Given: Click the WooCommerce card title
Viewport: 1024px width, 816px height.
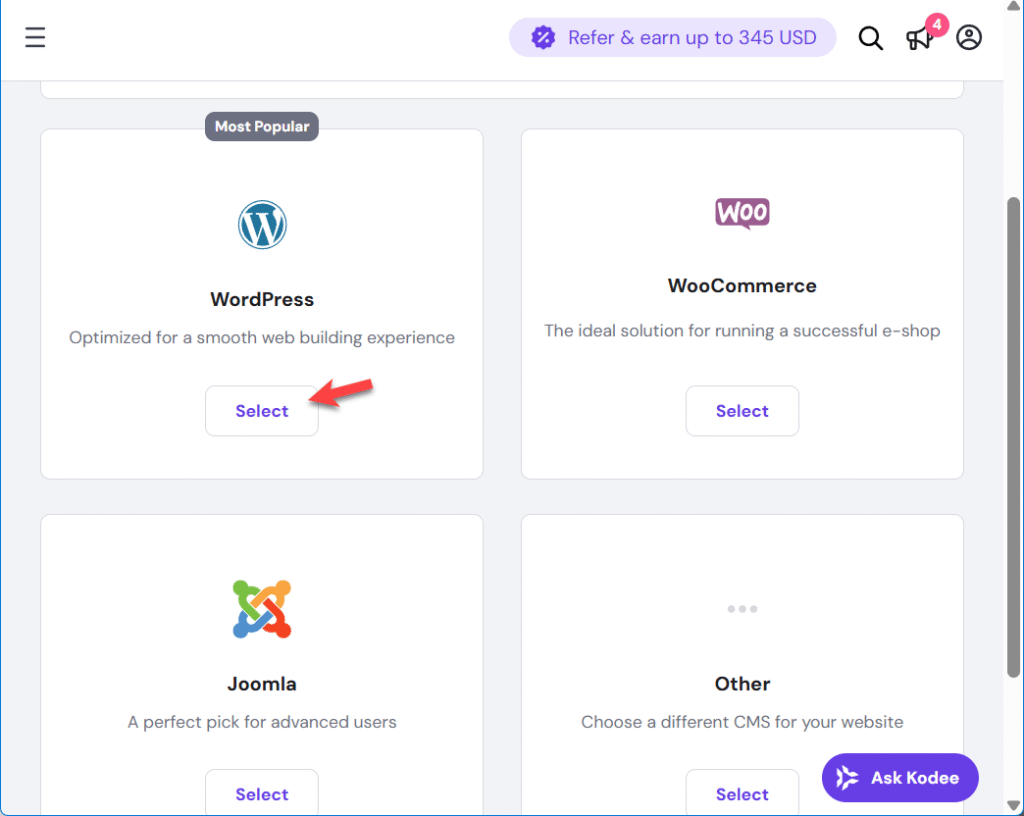Looking at the screenshot, I should tap(742, 286).
